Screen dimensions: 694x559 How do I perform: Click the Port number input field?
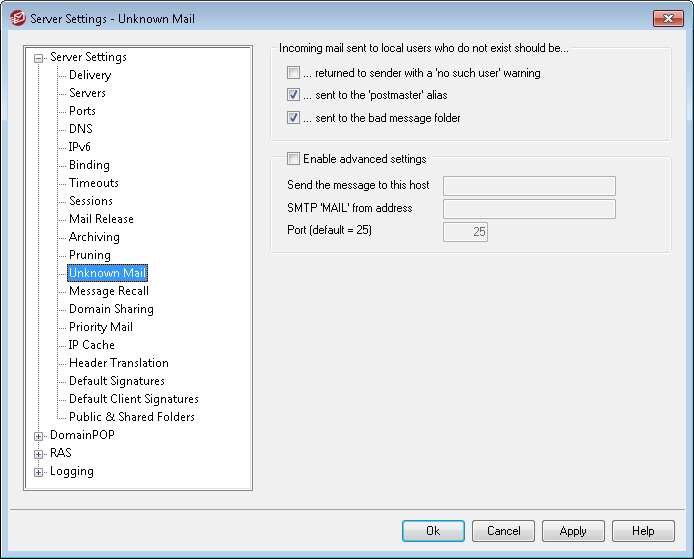(x=465, y=232)
